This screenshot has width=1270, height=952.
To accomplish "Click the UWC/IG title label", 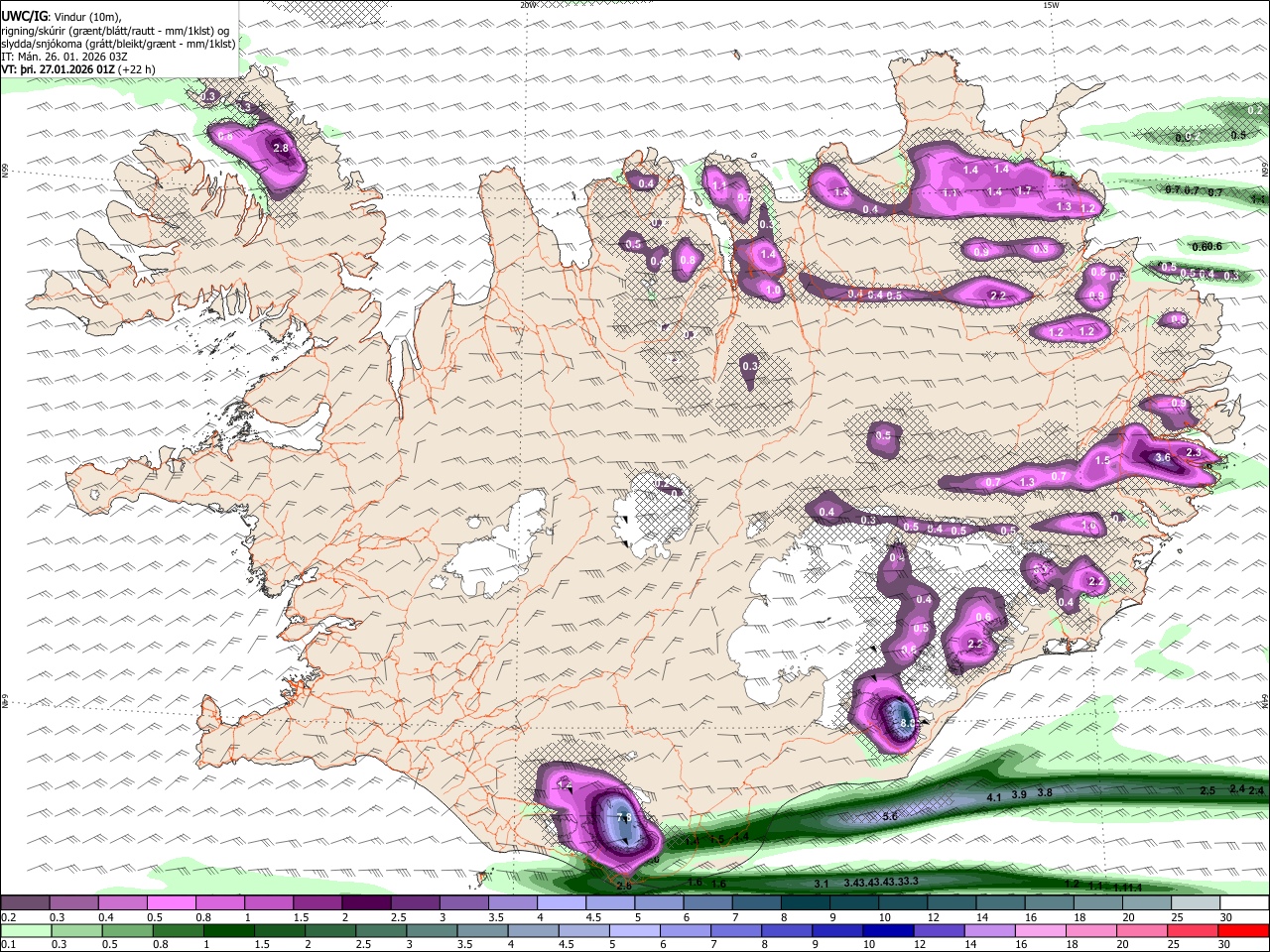I will pos(23,17).
